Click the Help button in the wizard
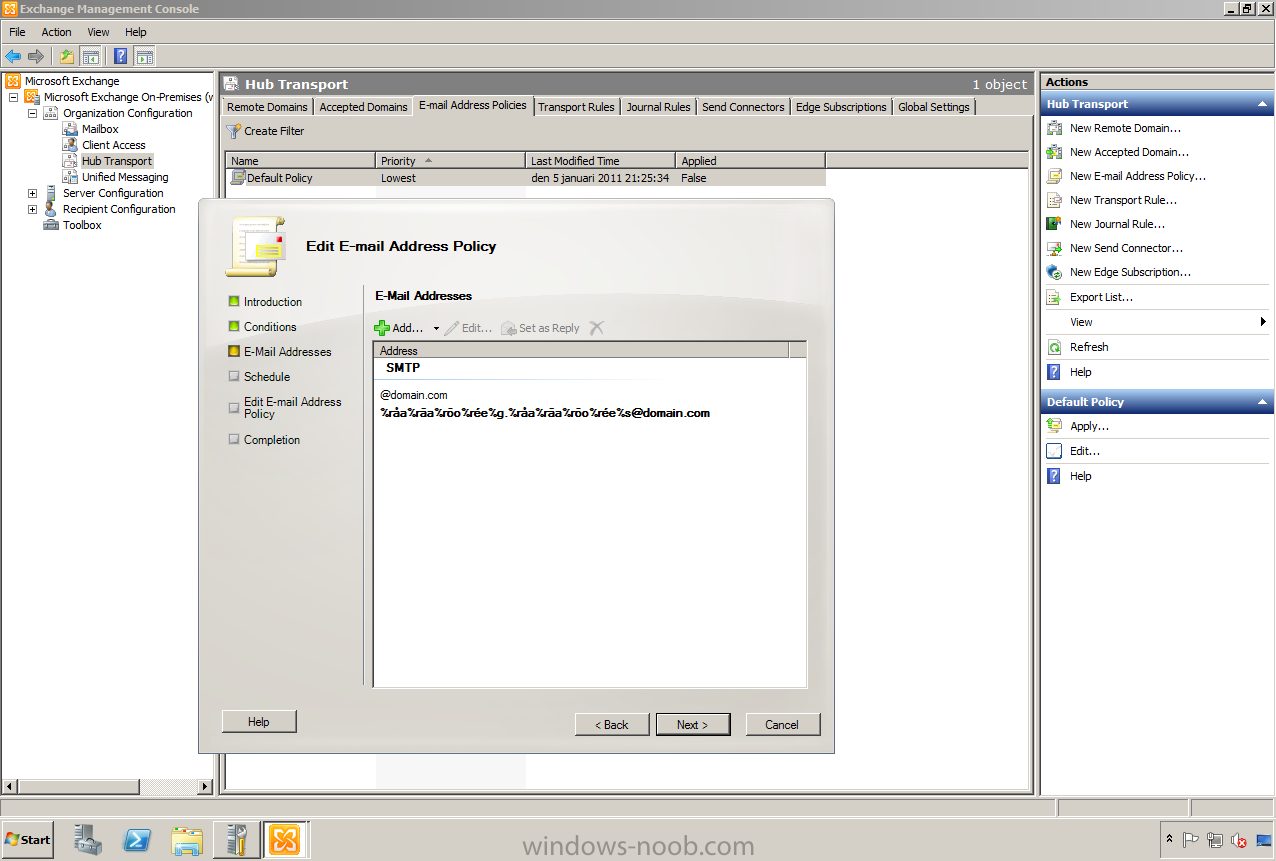1276x861 pixels. (x=259, y=721)
